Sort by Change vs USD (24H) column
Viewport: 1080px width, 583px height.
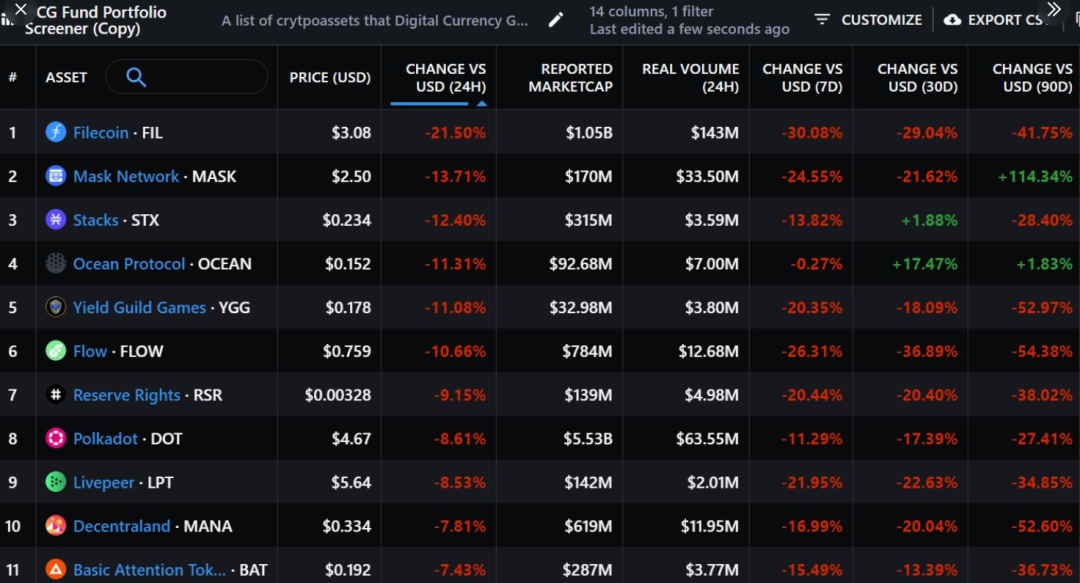tap(446, 77)
